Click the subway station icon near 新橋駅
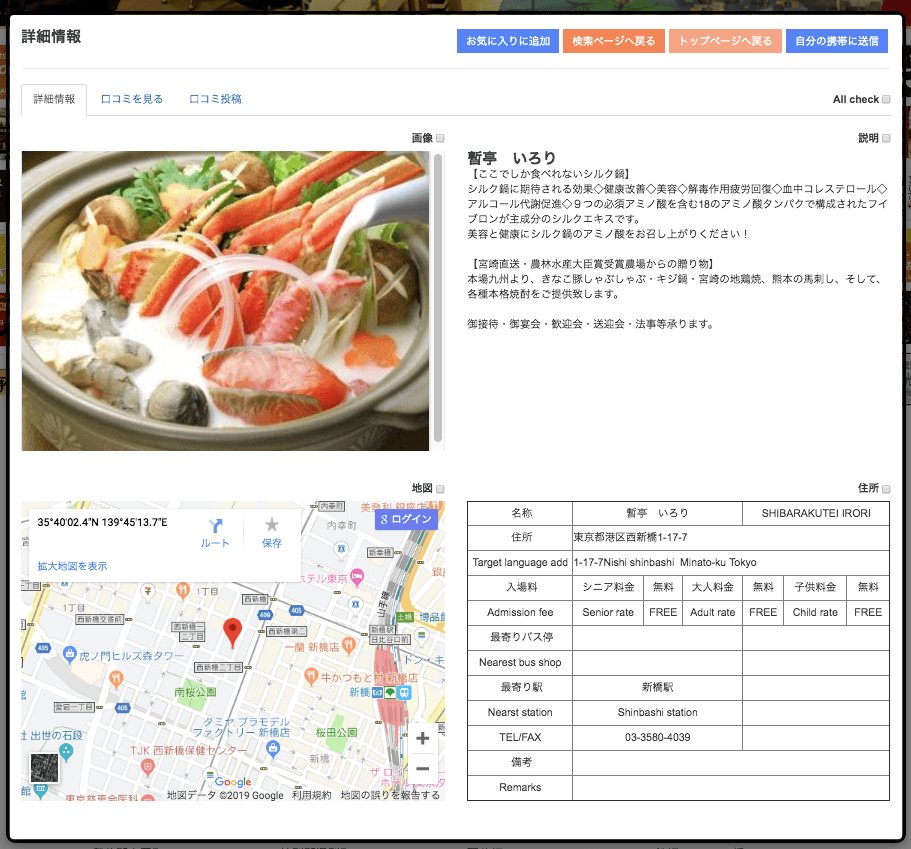Image resolution: width=911 pixels, height=849 pixels. [x=376, y=694]
